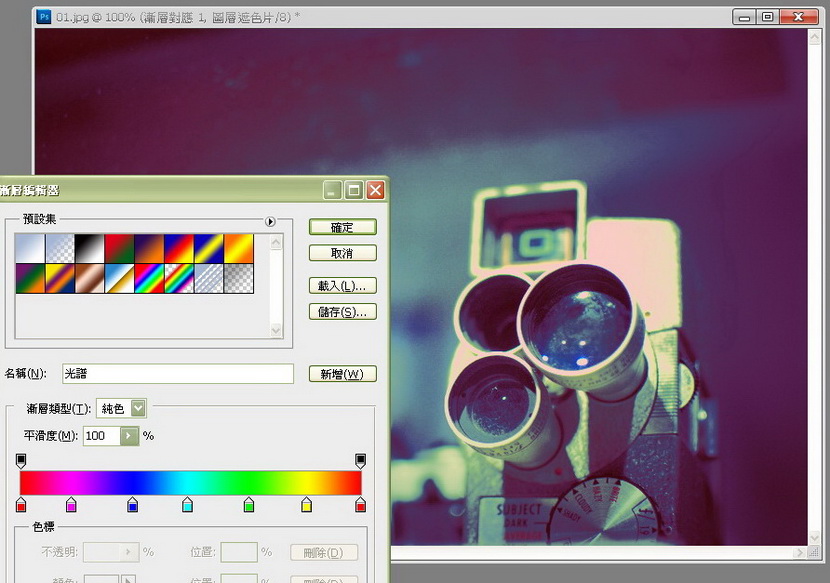
Task: Click the 載入 (Load) button
Action: pyautogui.click(x=342, y=285)
